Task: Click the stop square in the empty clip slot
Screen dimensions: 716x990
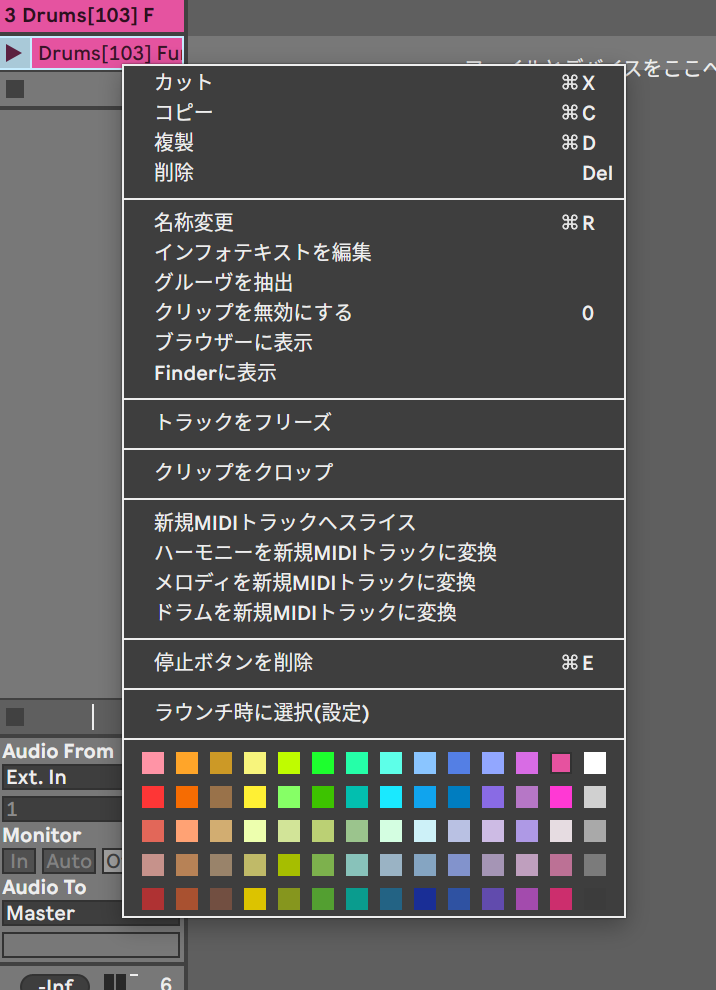Action: (x=15, y=89)
